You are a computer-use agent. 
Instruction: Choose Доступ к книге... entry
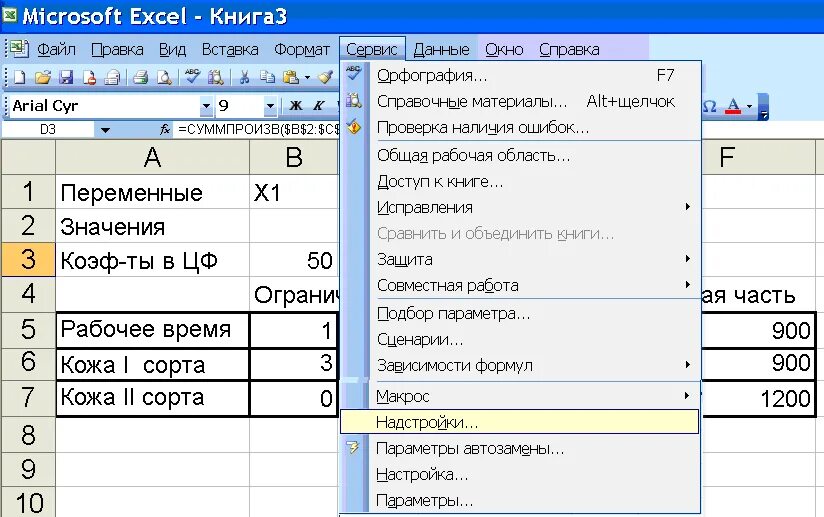click(520, 182)
